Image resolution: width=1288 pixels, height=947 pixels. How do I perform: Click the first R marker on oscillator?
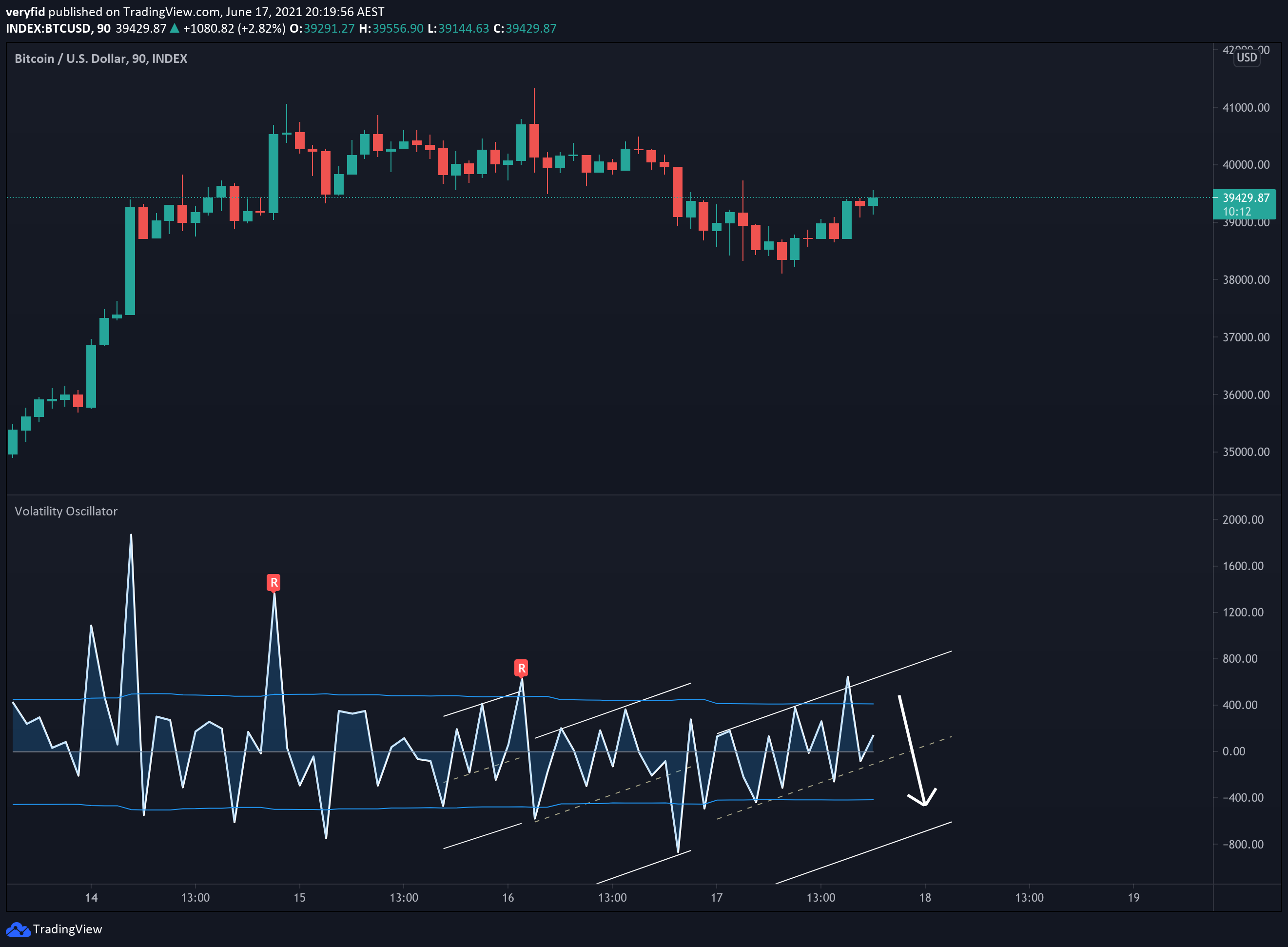click(274, 582)
